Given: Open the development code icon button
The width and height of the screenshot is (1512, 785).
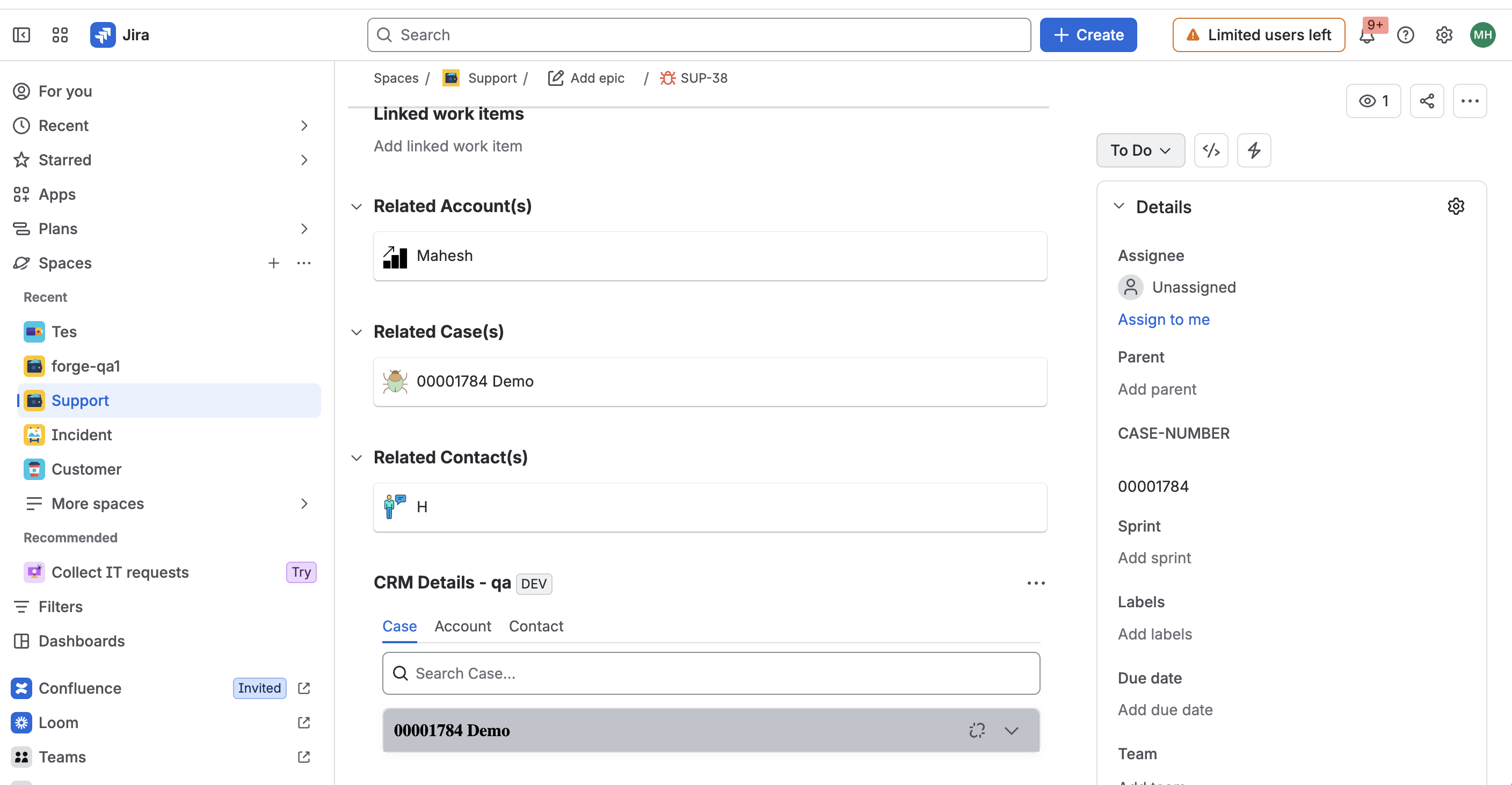Looking at the screenshot, I should (1211, 150).
